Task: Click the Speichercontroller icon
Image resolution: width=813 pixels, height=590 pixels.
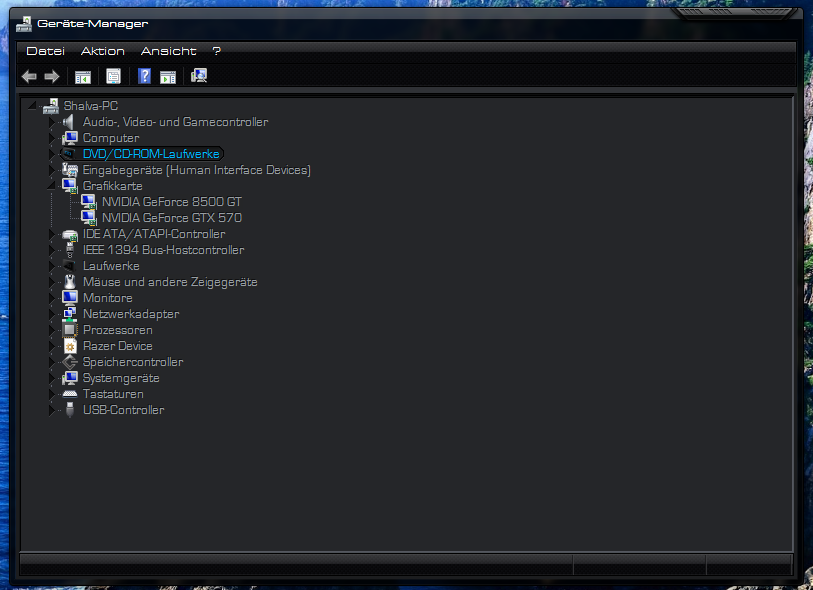Action: point(69,362)
